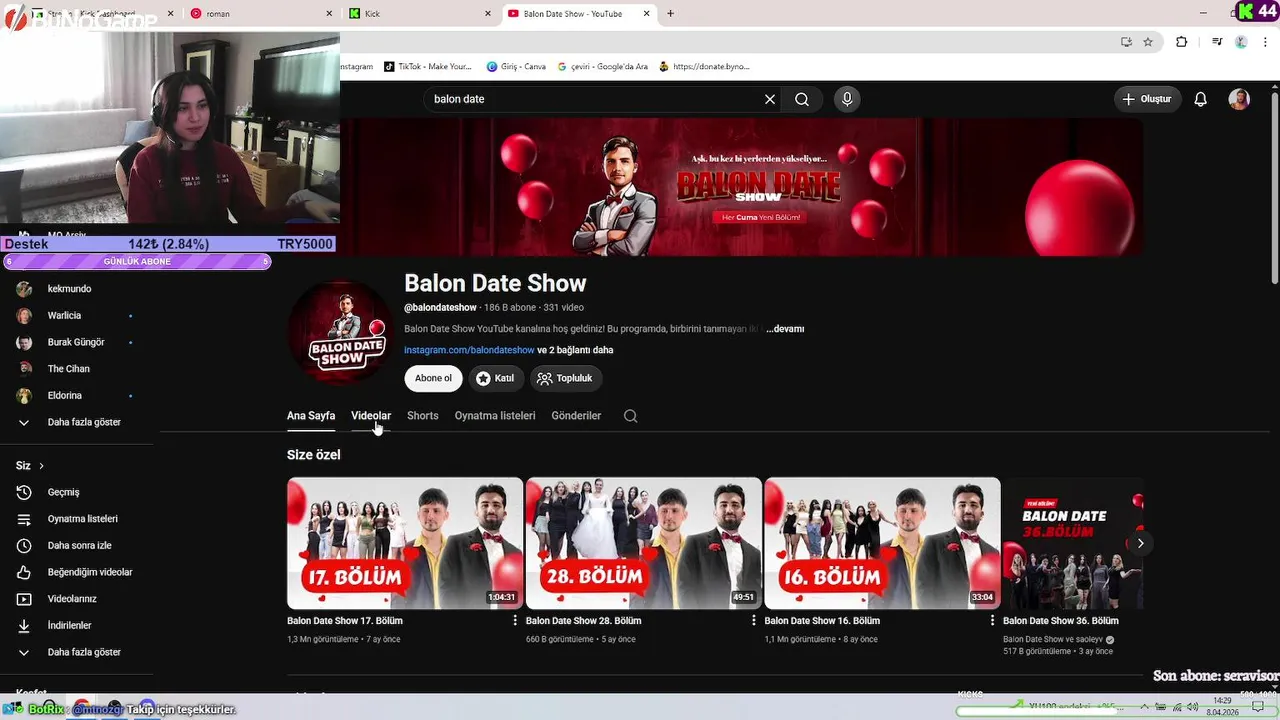Click the Katıl join button
The height and width of the screenshot is (720, 1280).
pyautogui.click(x=496, y=378)
